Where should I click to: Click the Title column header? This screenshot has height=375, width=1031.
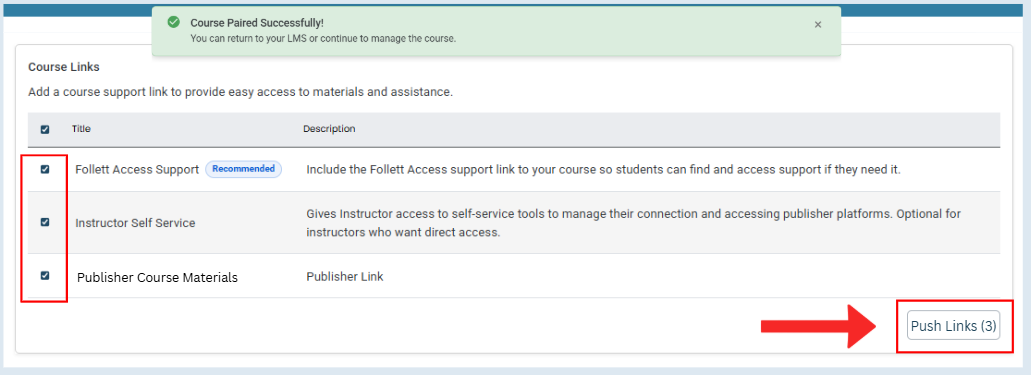coord(81,129)
